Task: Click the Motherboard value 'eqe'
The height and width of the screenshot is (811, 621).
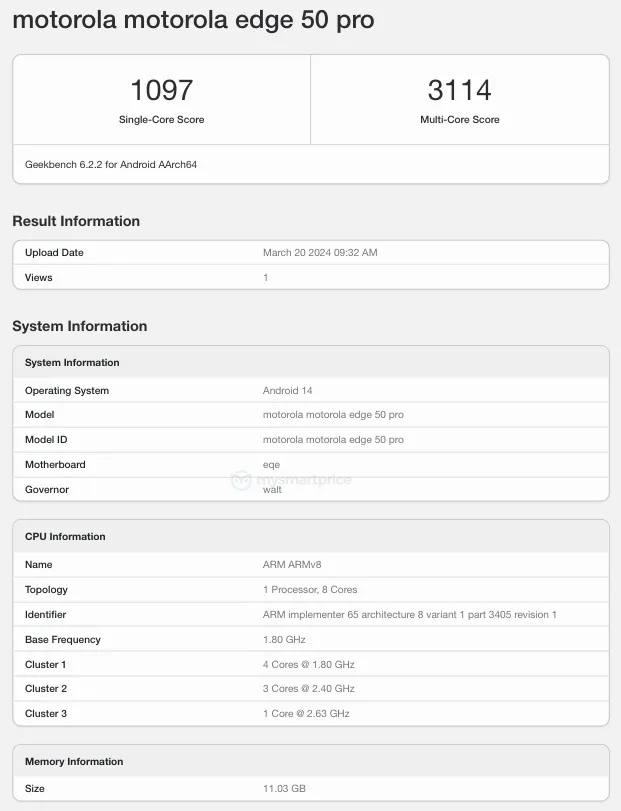Action: 271,465
